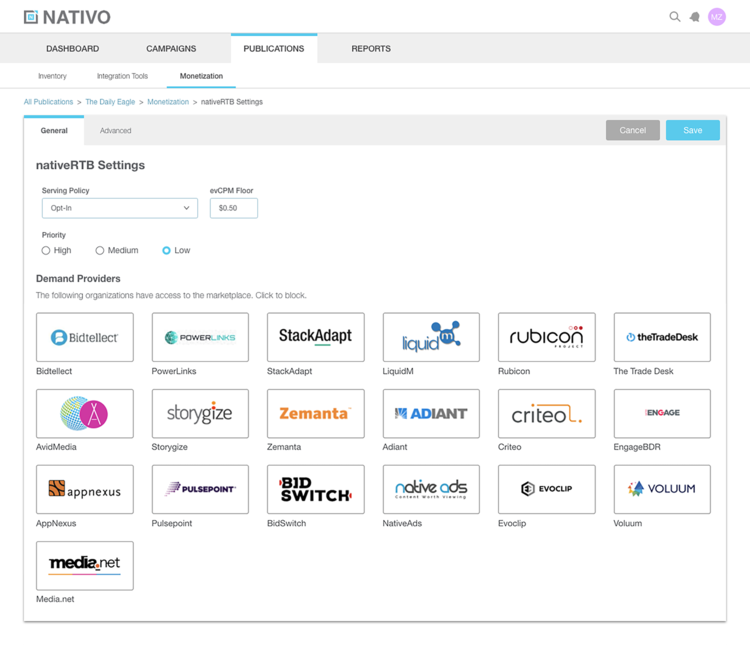Open the Integration Tools sub-tab
The height and width of the screenshot is (645, 750).
coord(122,76)
